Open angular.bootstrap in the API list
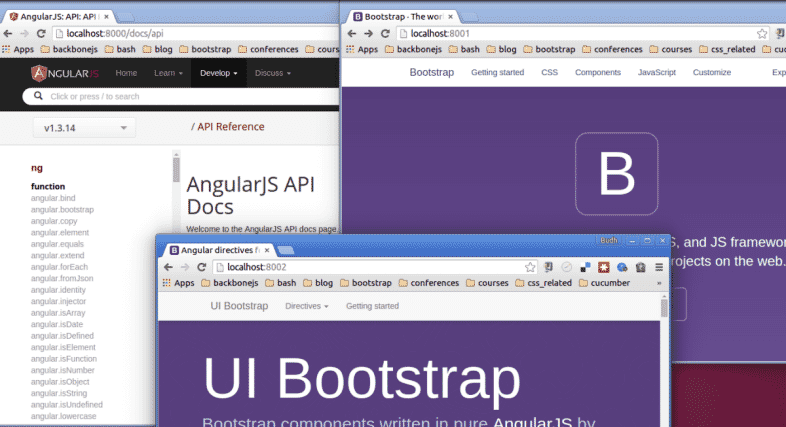Image resolution: width=786 pixels, height=427 pixels. 62,209
